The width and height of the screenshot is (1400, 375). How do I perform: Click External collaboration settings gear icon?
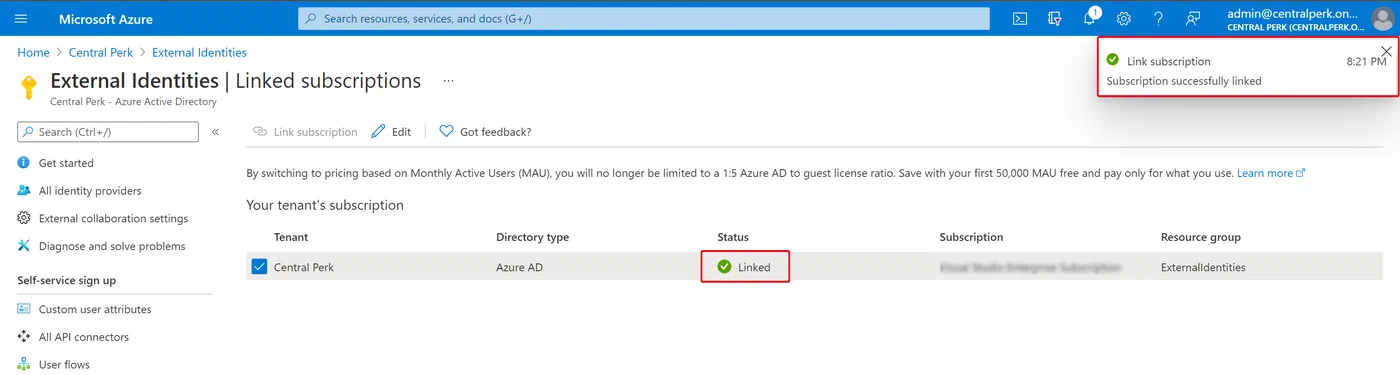[x=24, y=218]
